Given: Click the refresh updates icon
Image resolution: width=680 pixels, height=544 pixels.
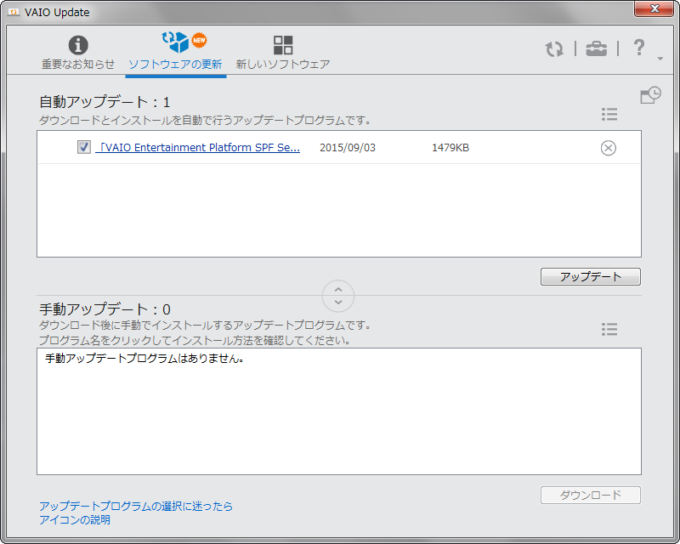Looking at the screenshot, I should (554, 49).
